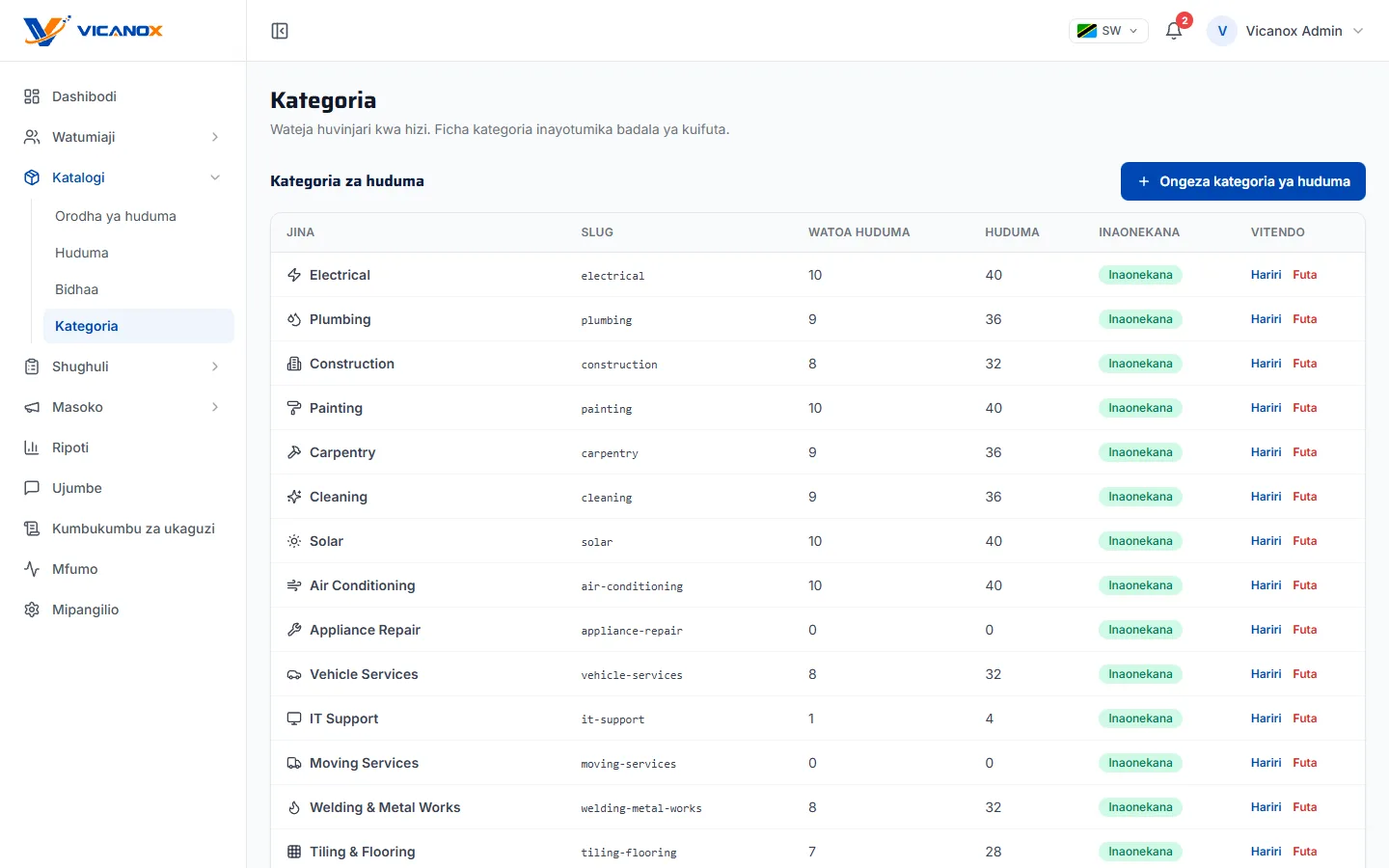Click Futa for Moving Services row
The height and width of the screenshot is (868, 1389).
[x=1305, y=763]
